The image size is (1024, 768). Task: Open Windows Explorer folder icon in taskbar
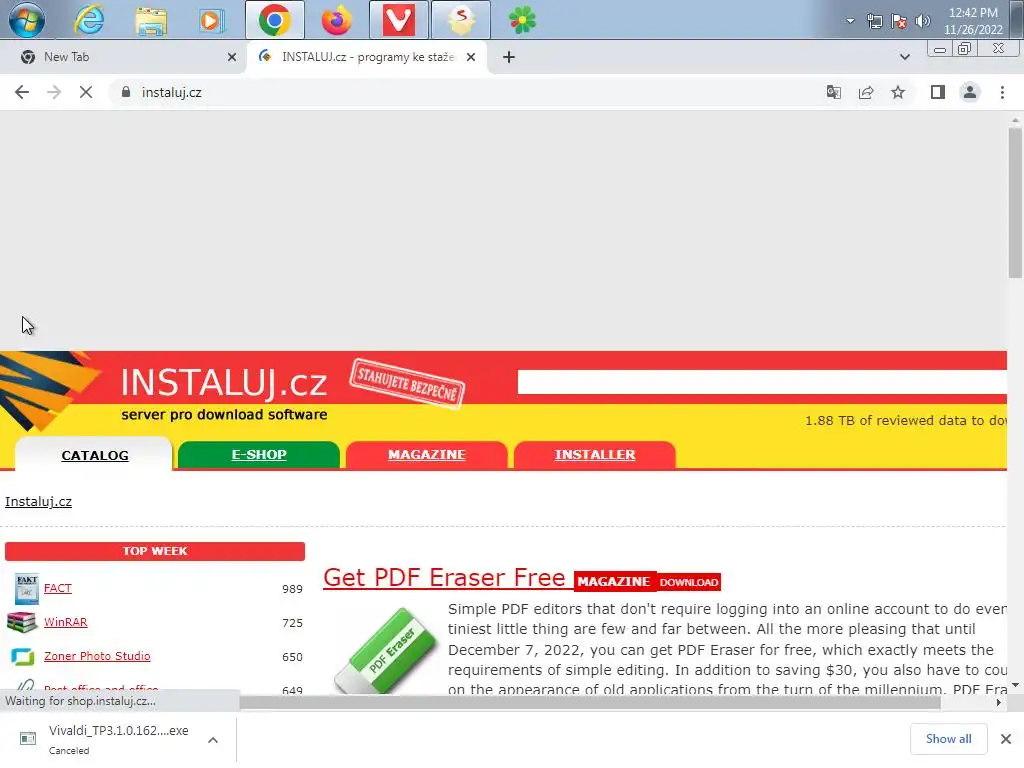coord(151,20)
